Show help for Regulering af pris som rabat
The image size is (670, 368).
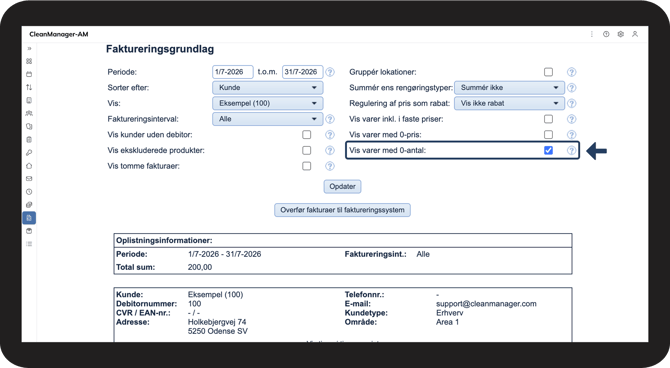571,103
